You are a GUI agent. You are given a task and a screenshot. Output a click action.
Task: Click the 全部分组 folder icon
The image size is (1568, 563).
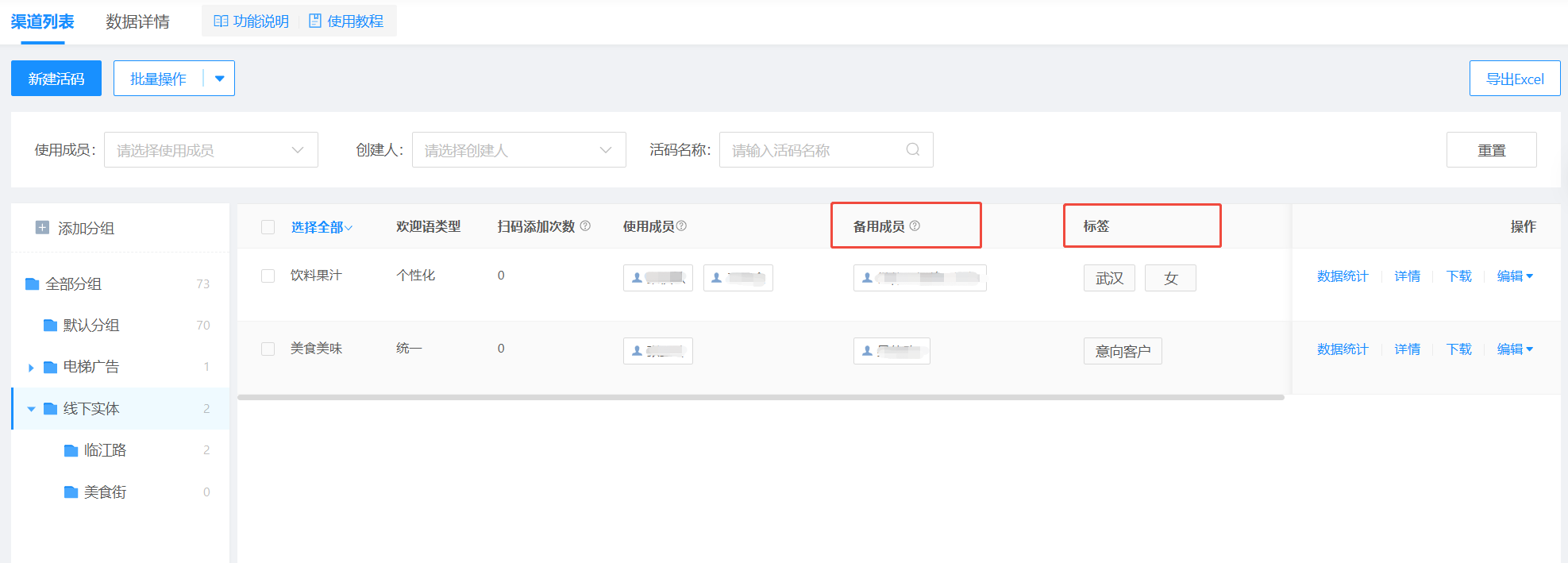[x=33, y=284]
